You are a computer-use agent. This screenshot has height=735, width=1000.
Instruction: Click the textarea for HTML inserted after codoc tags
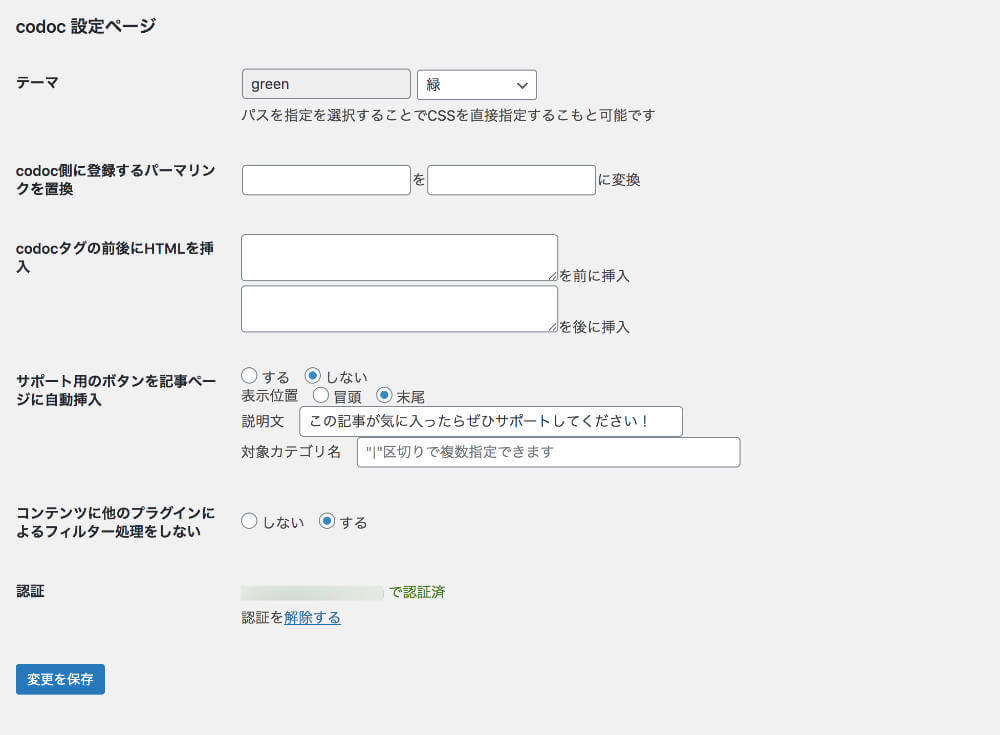click(x=399, y=308)
